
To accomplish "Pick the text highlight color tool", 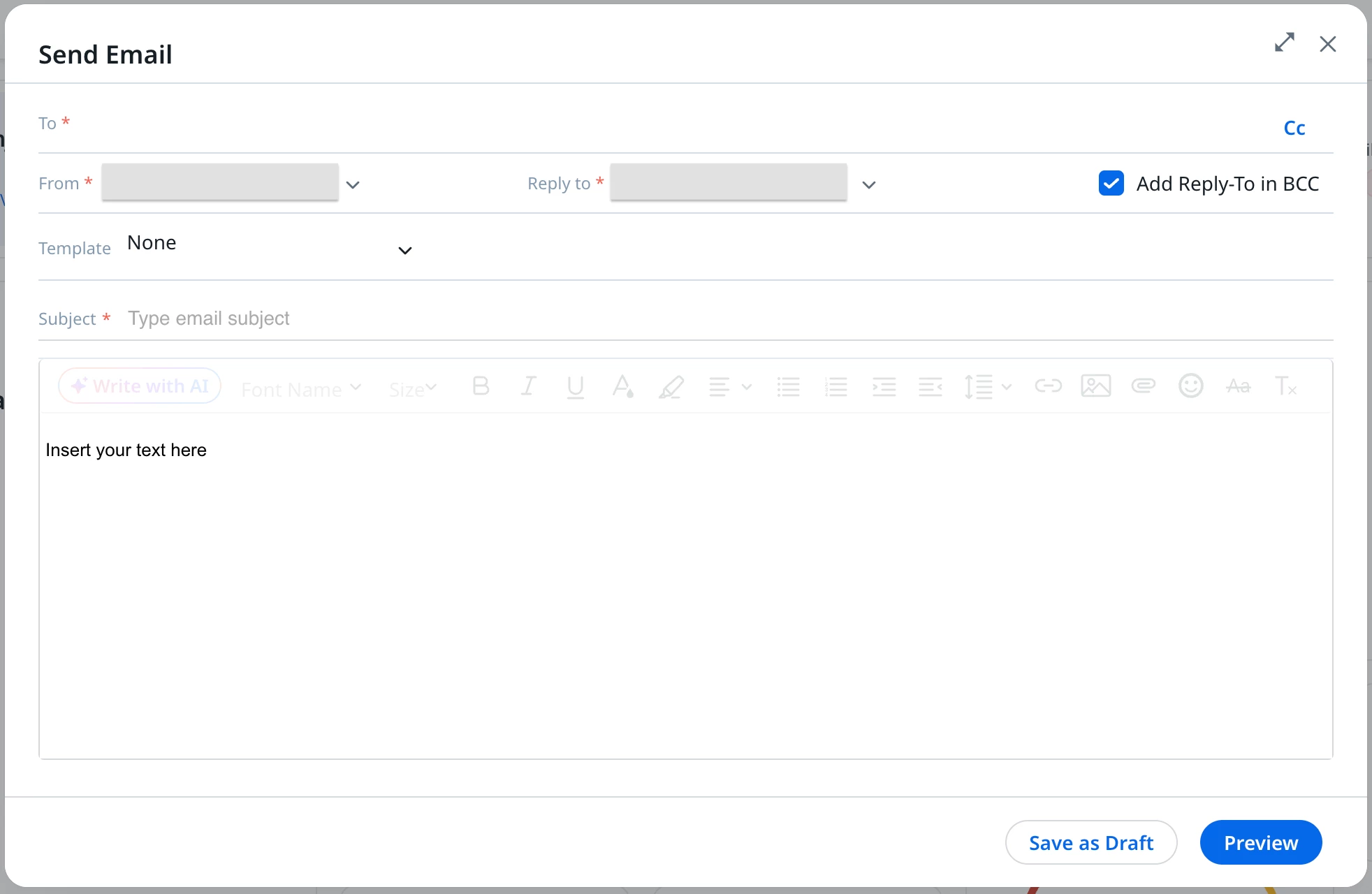I will point(671,386).
